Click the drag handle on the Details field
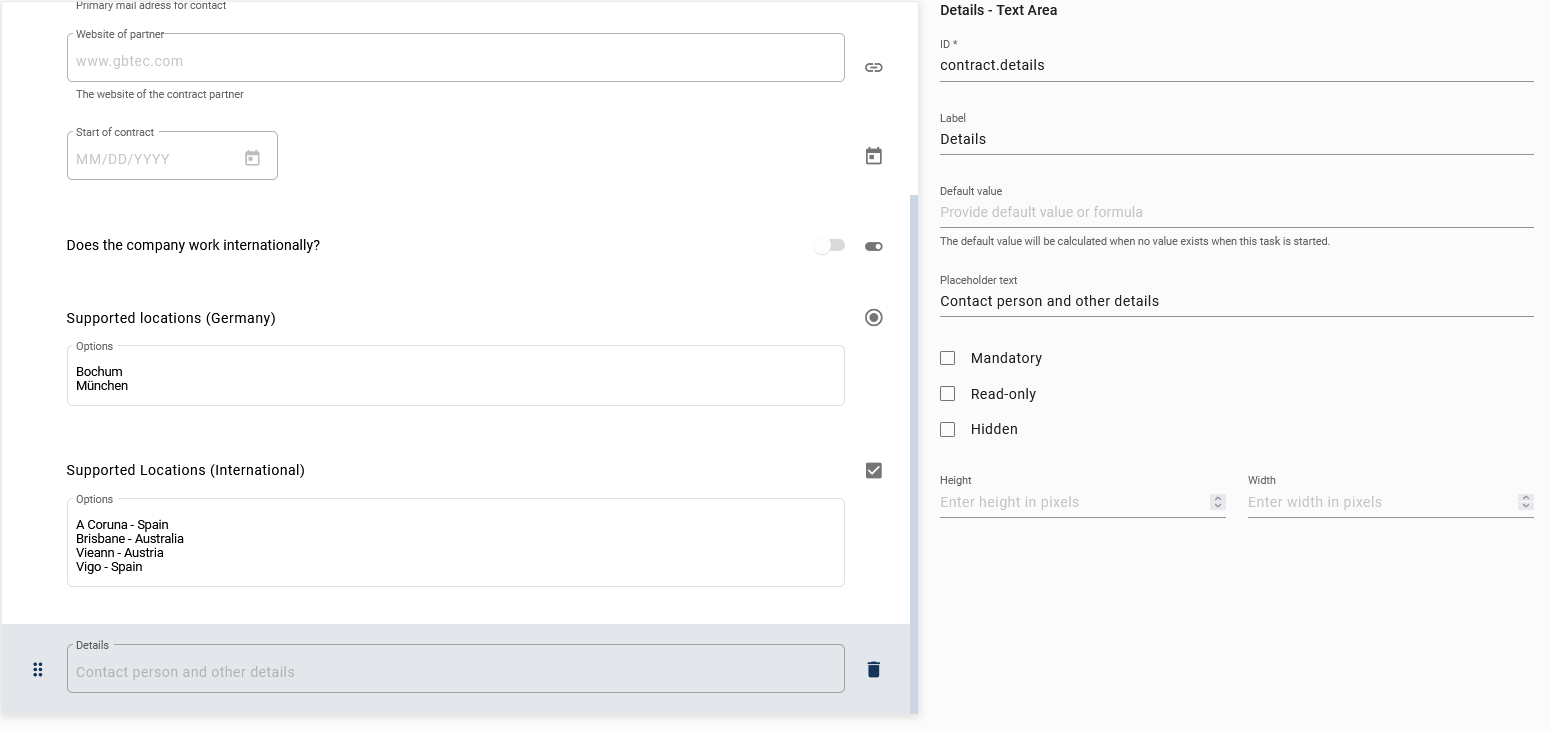The image size is (1551, 732). [x=38, y=669]
